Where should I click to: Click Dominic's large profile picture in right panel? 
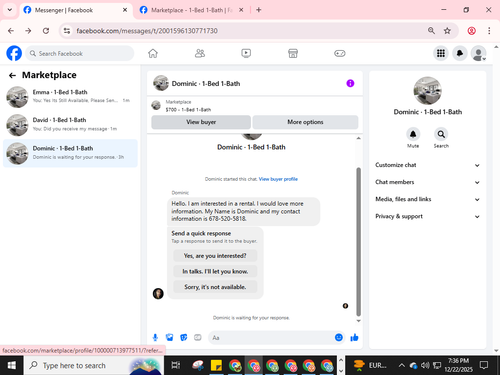tap(427, 91)
